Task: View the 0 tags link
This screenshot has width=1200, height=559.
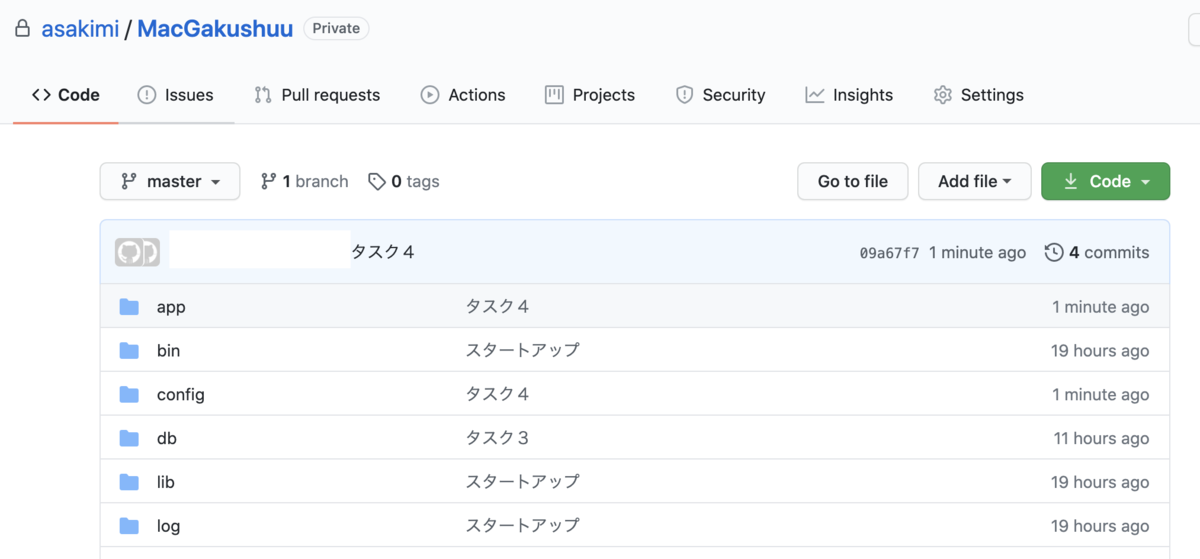Action: click(404, 181)
